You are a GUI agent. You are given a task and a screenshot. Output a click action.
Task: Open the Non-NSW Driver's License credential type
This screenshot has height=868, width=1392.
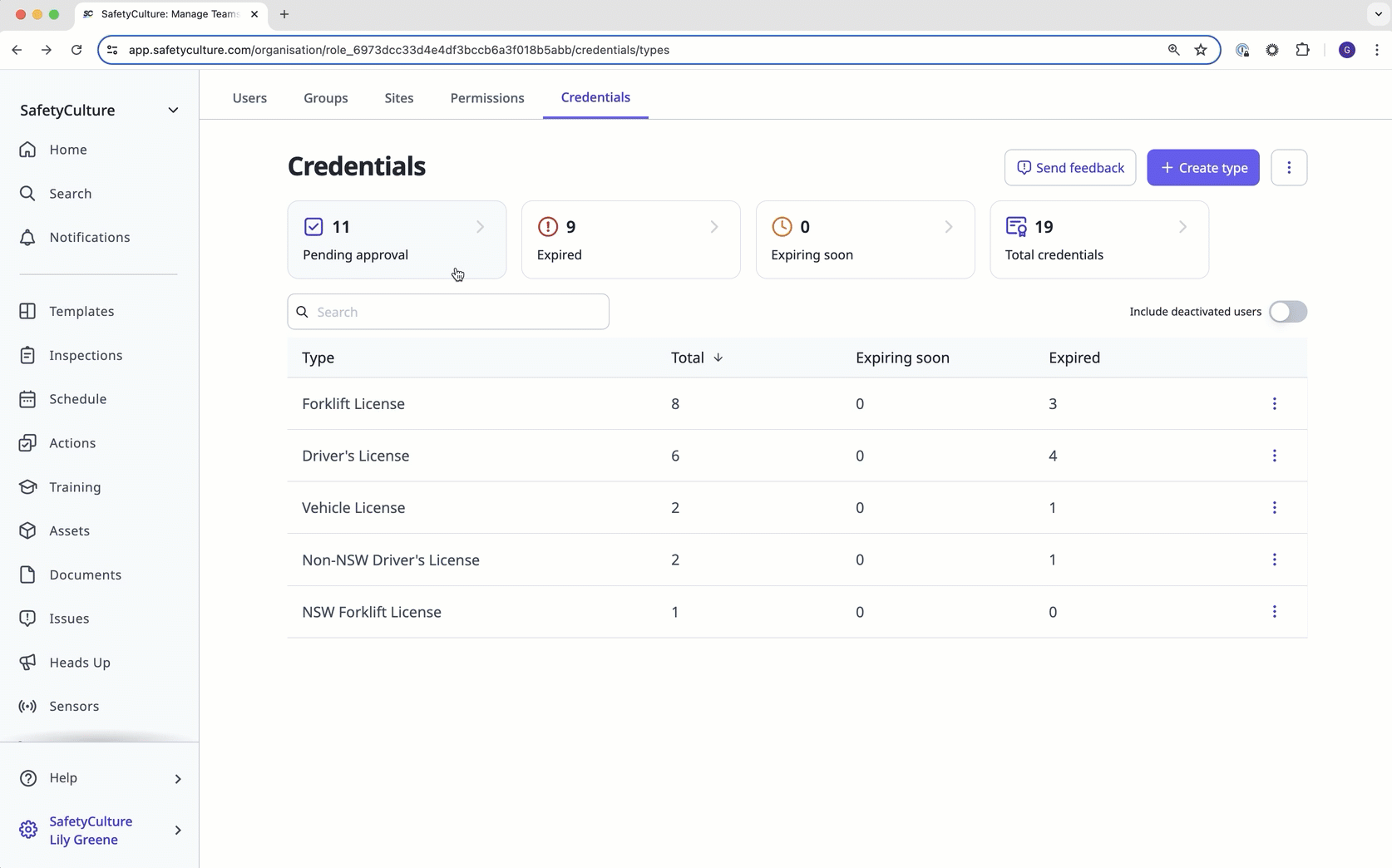(391, 560)
